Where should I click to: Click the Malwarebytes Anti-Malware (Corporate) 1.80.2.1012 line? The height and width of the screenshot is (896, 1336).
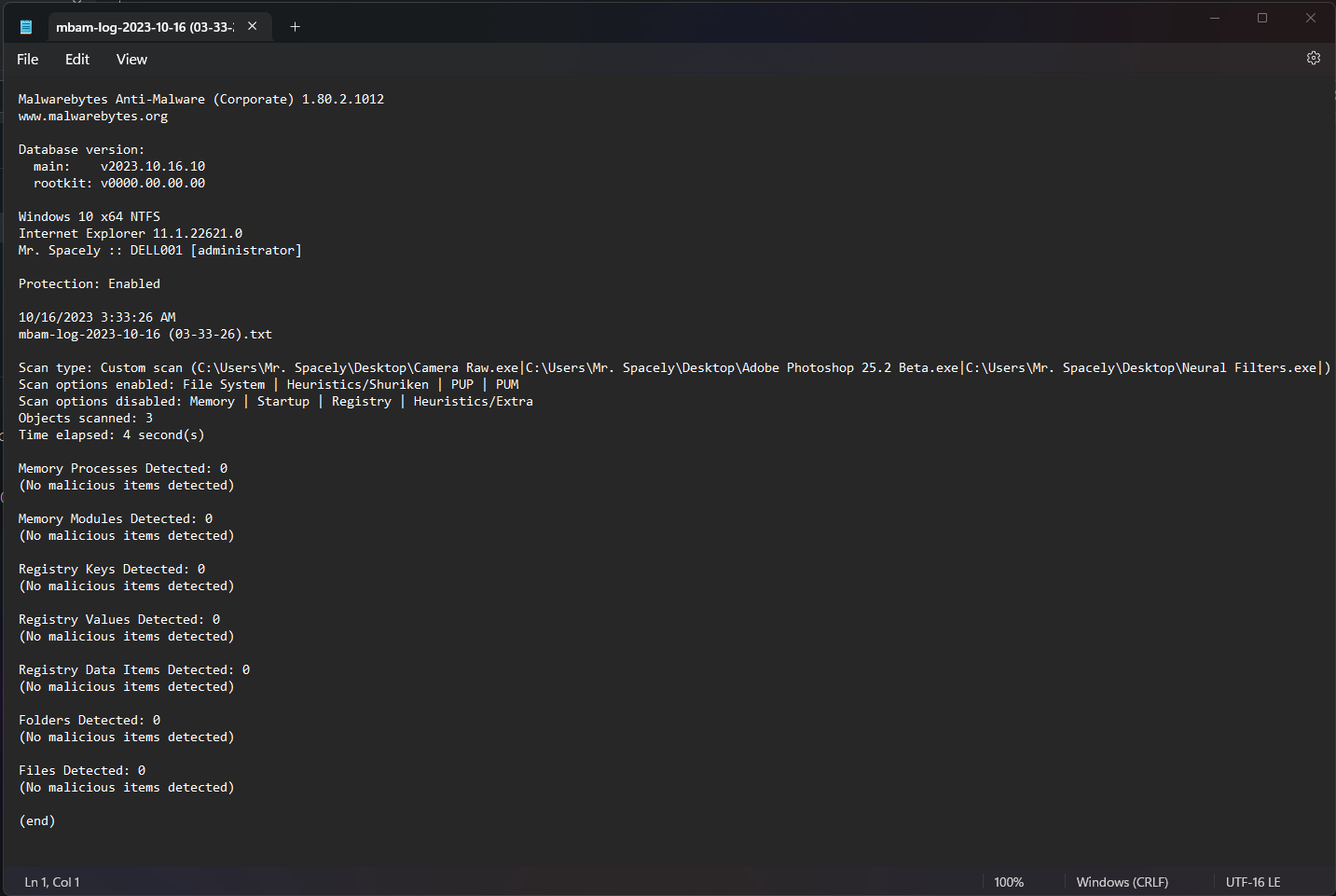201,99
